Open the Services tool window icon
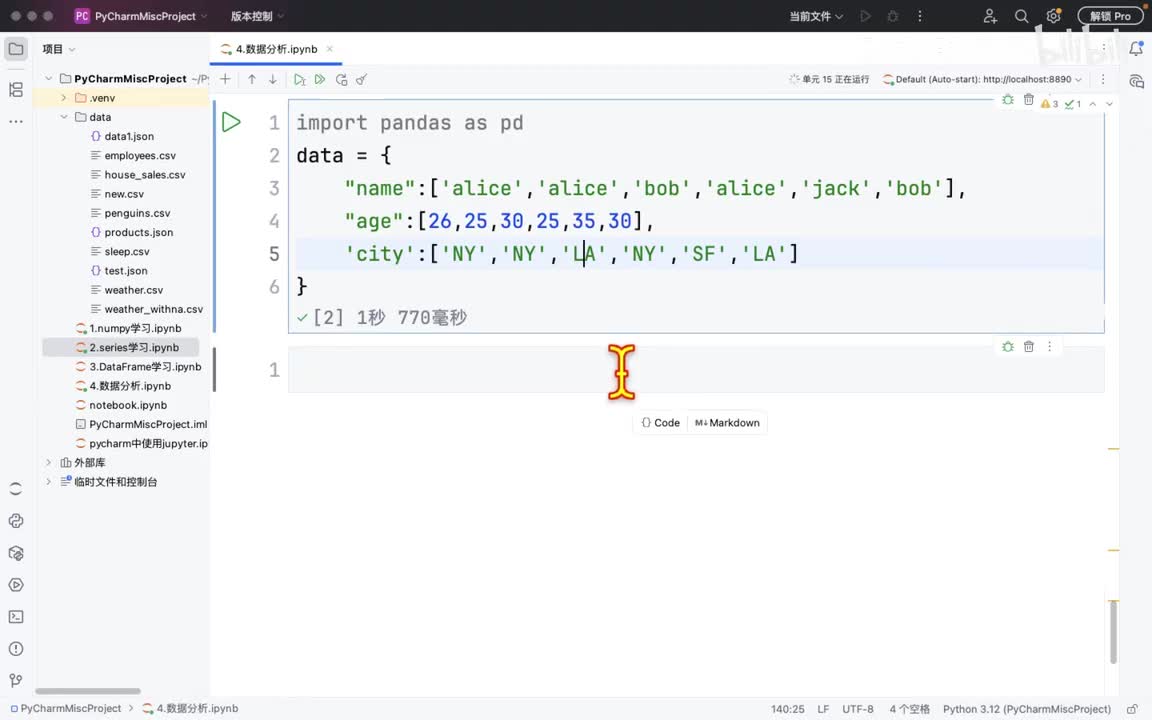 pyautogui.click(x=16, y=585)
